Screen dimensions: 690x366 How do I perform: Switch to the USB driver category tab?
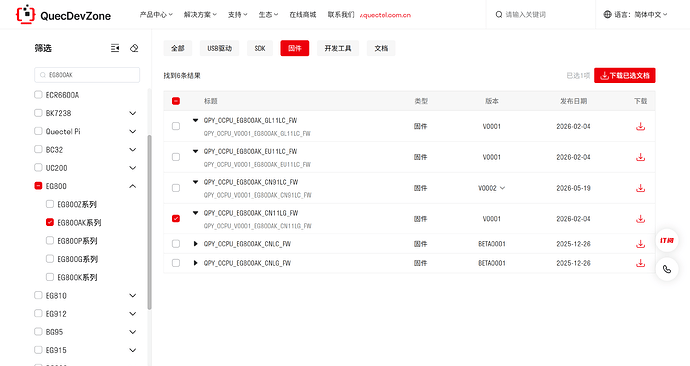[x=220, y=48]
